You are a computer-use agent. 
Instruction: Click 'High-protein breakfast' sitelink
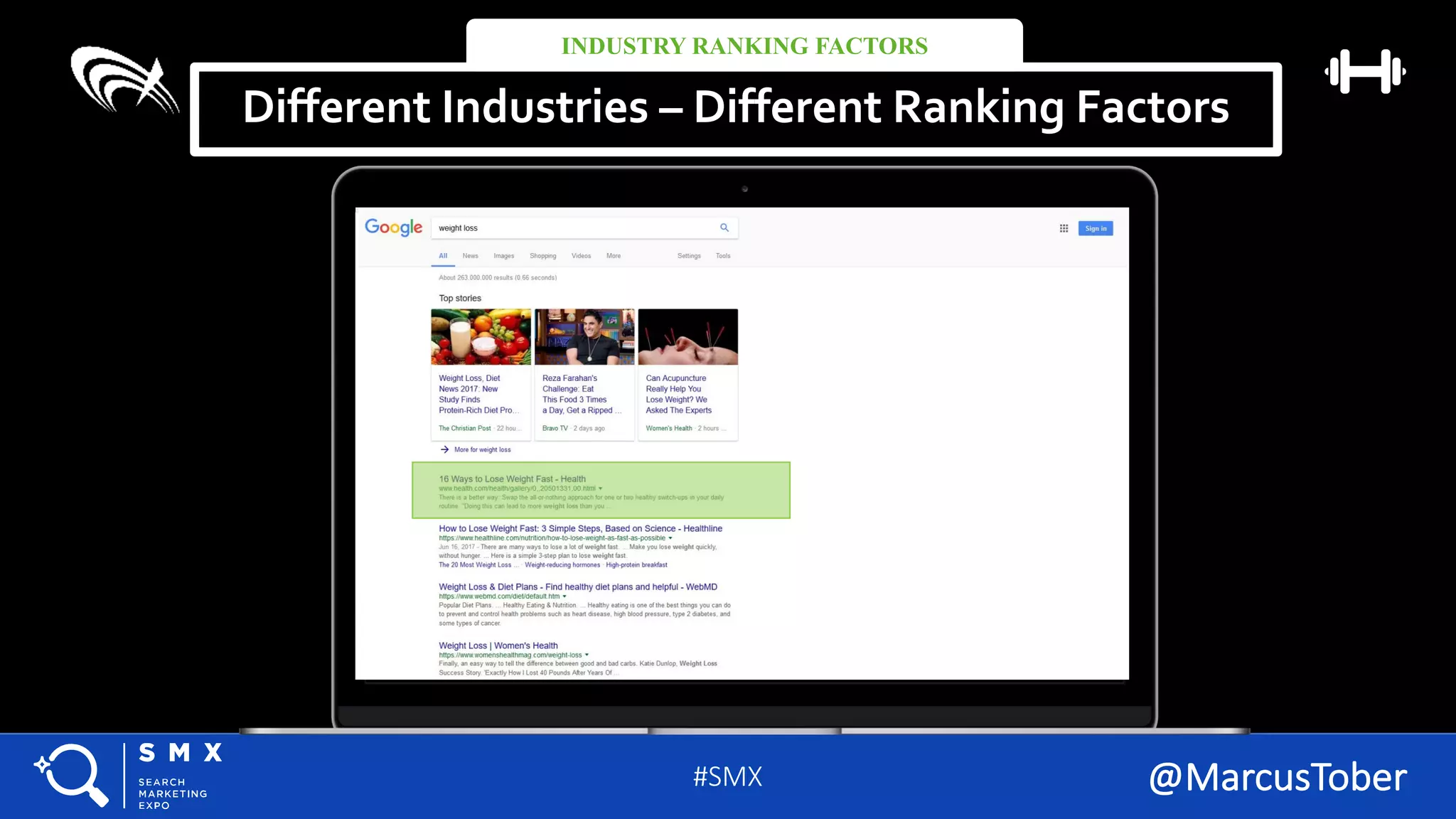(x=637, y=565)
